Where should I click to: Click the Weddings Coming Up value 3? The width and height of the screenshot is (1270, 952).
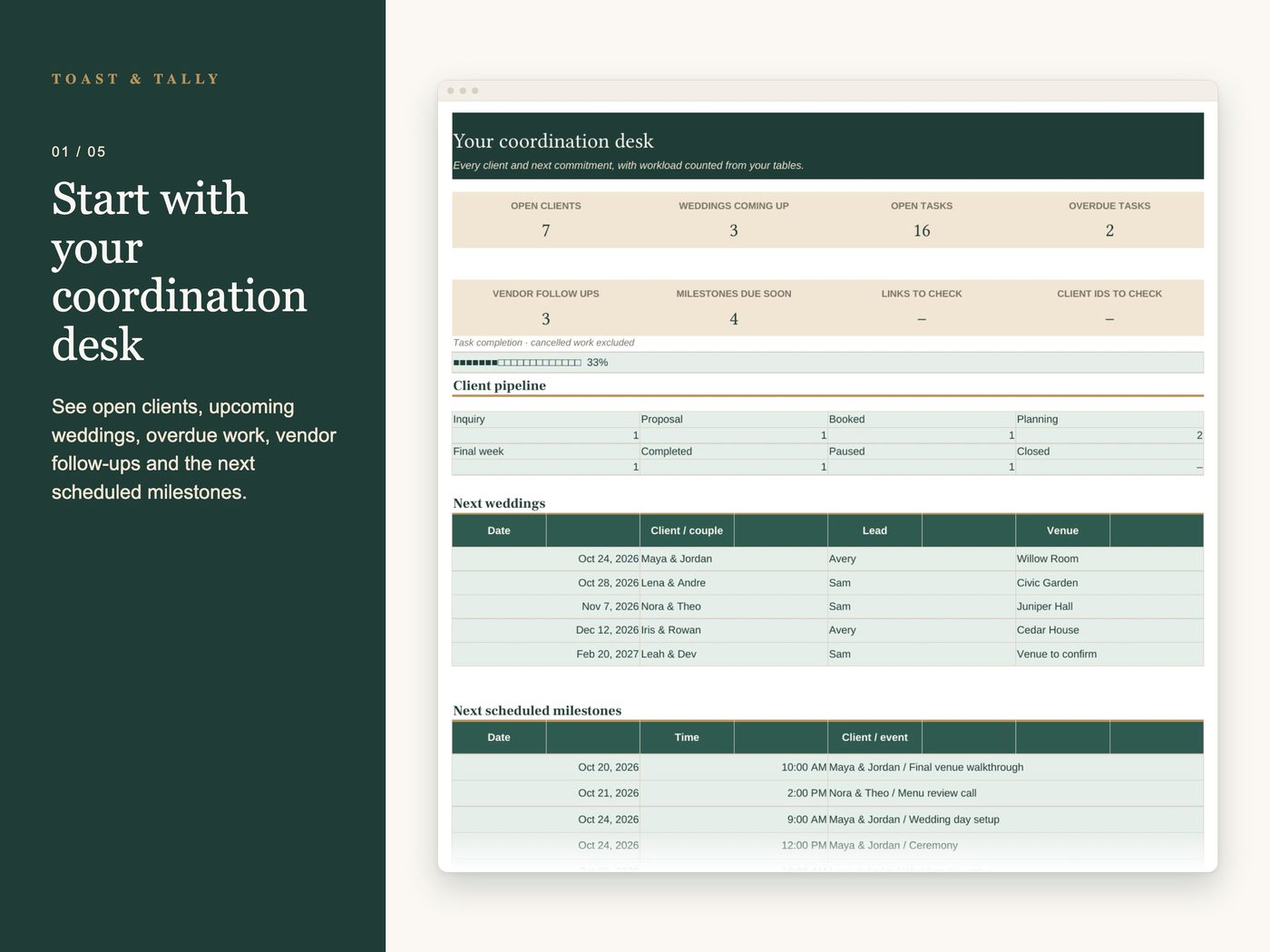(x=734, y=231)
